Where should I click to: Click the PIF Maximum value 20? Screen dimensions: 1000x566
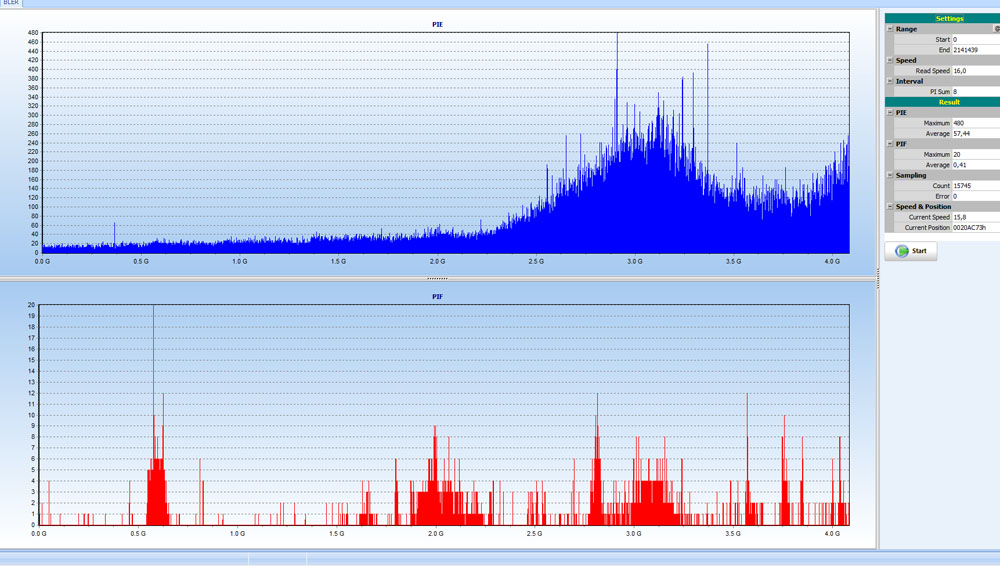point(976,154)
